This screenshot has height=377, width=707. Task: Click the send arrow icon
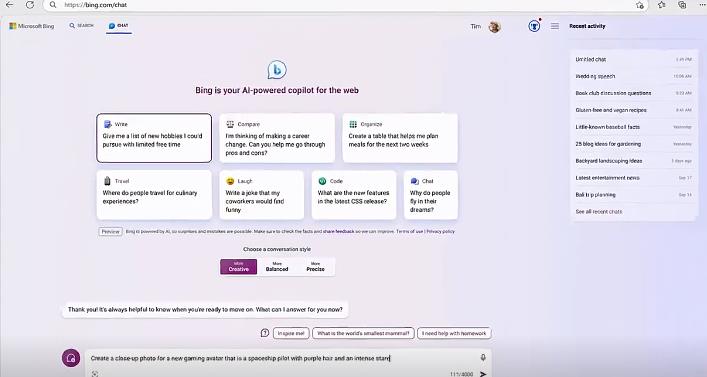[483, 374]
